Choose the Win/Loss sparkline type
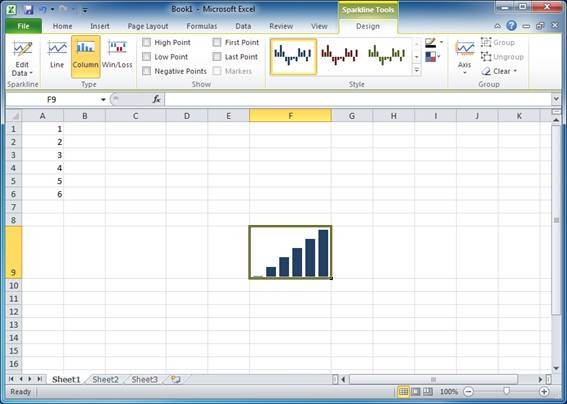The height and width of the screenshot is (404, 567). [117, 55]
